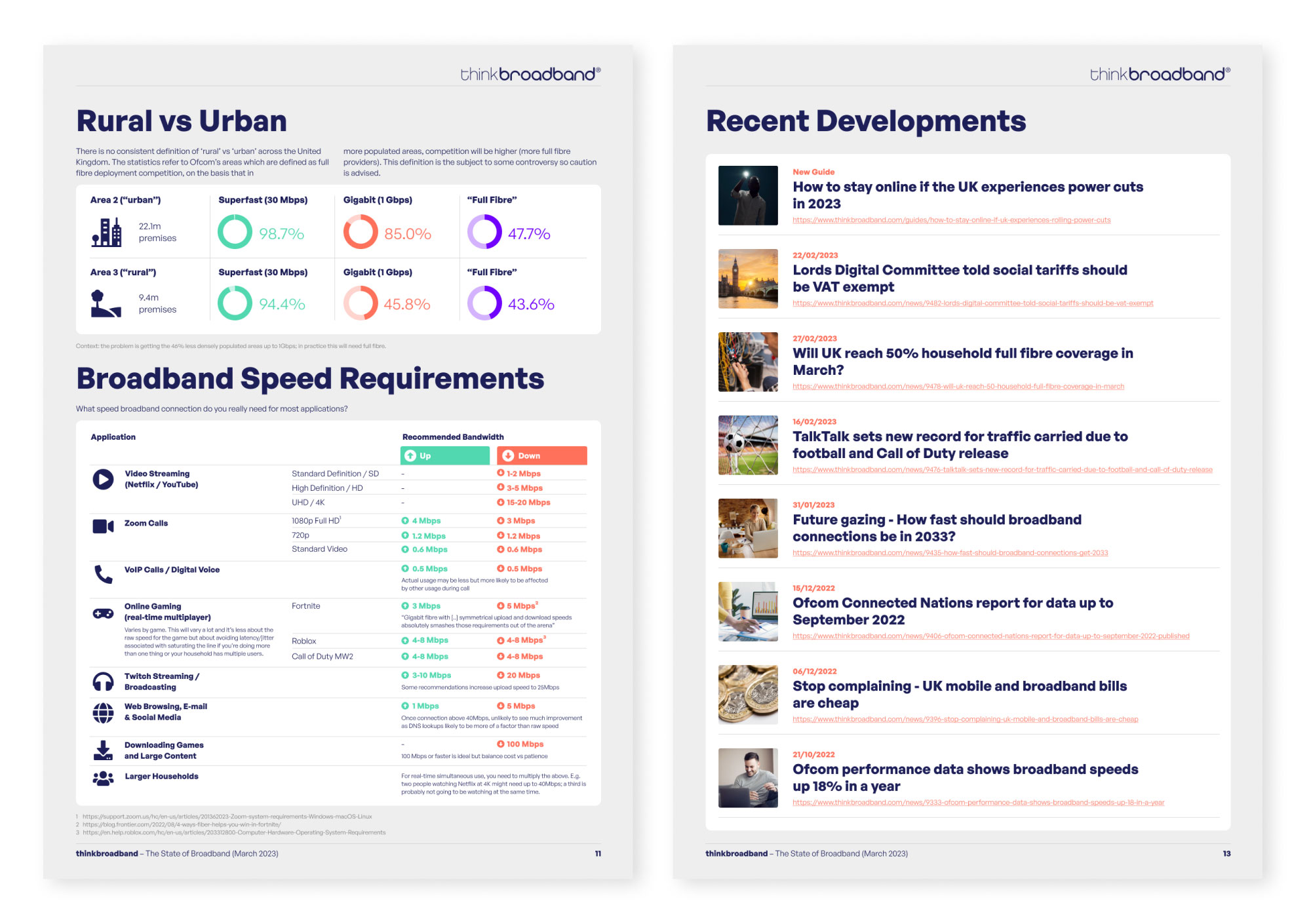The image size is (1311, 924).
Task: Open the Ofcom performance data URL
Action: pos(979,803)
